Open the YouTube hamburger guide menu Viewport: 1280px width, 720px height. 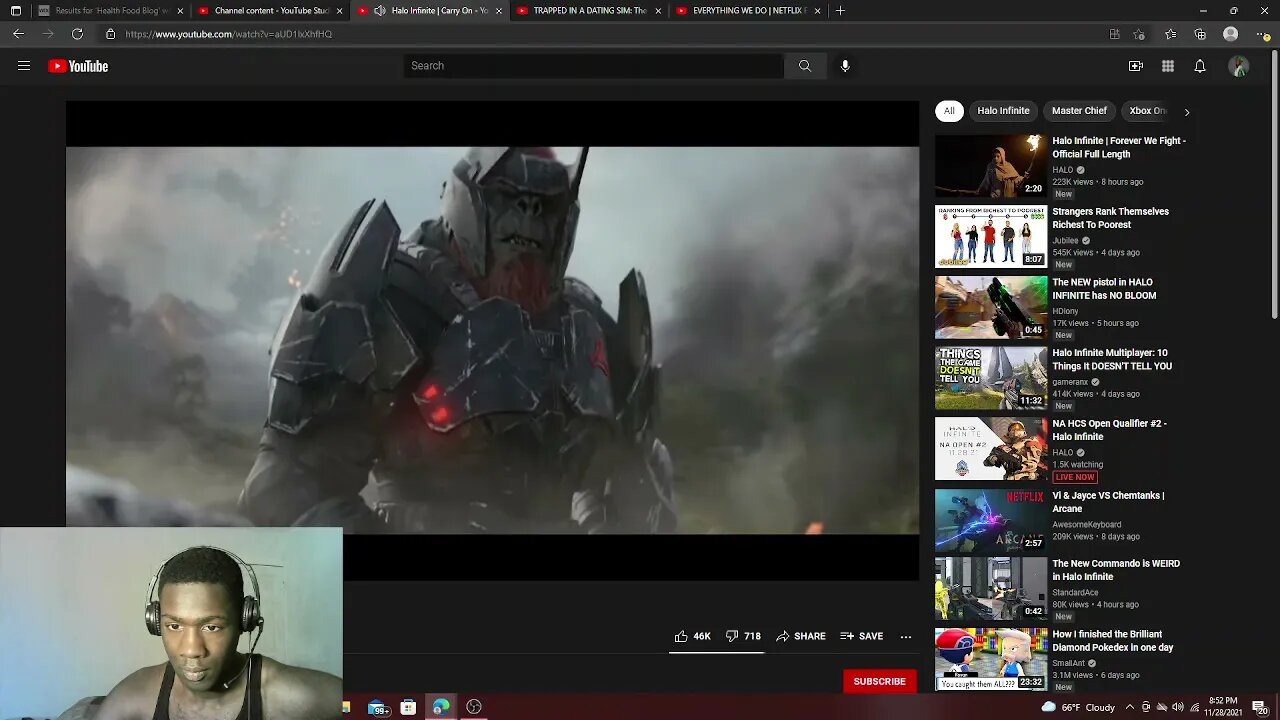(x=24, y=66)
